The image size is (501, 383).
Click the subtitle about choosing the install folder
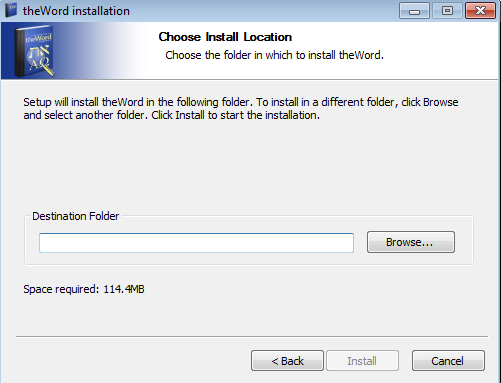pyautogui.click(x=275, y=55)
